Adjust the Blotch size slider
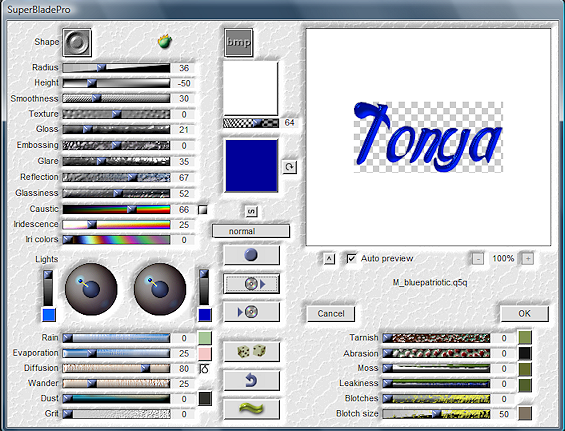The image size is (565, 431). click(436, 414)
